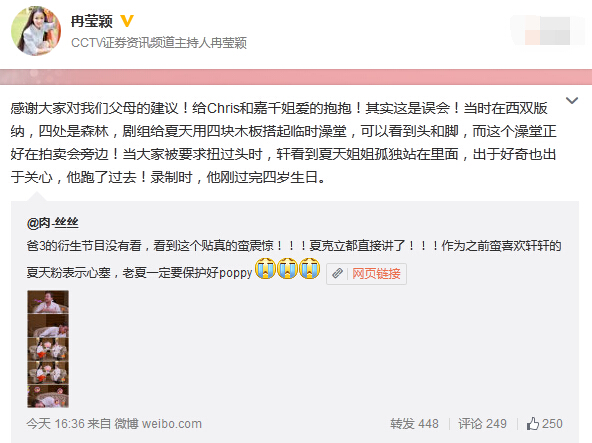Open the top image of the attached strip

tap(48, 302)
